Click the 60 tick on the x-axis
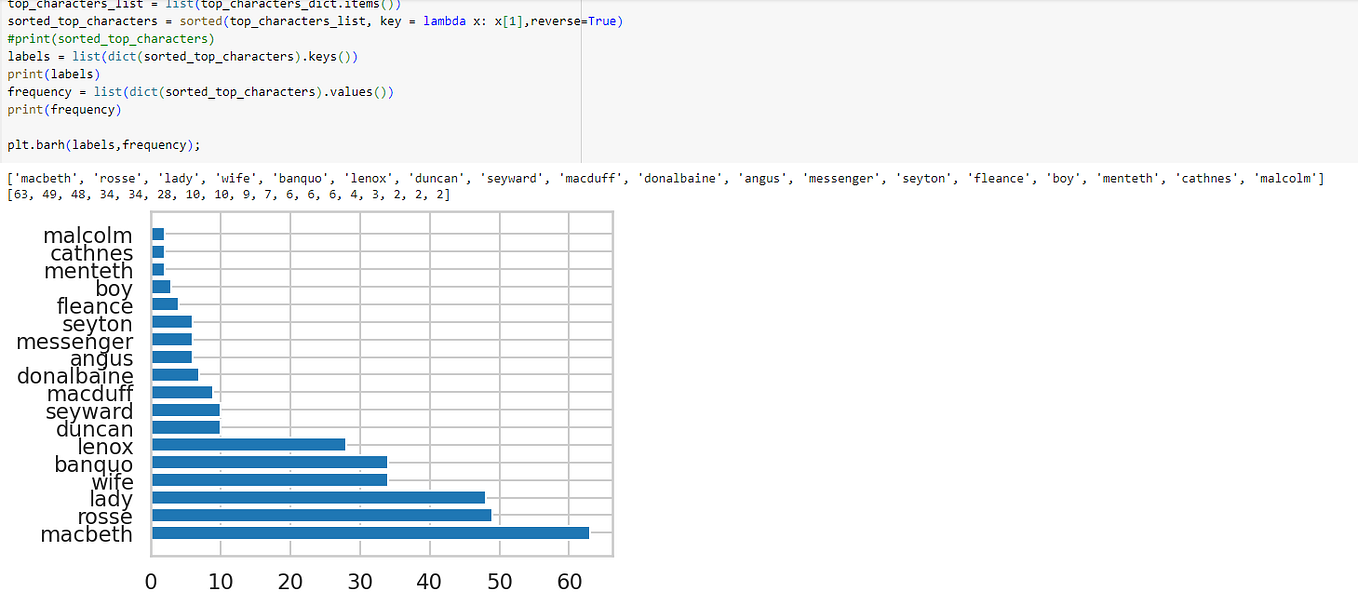The height and width of the screenshot is (606, 1358). point(569,581)
